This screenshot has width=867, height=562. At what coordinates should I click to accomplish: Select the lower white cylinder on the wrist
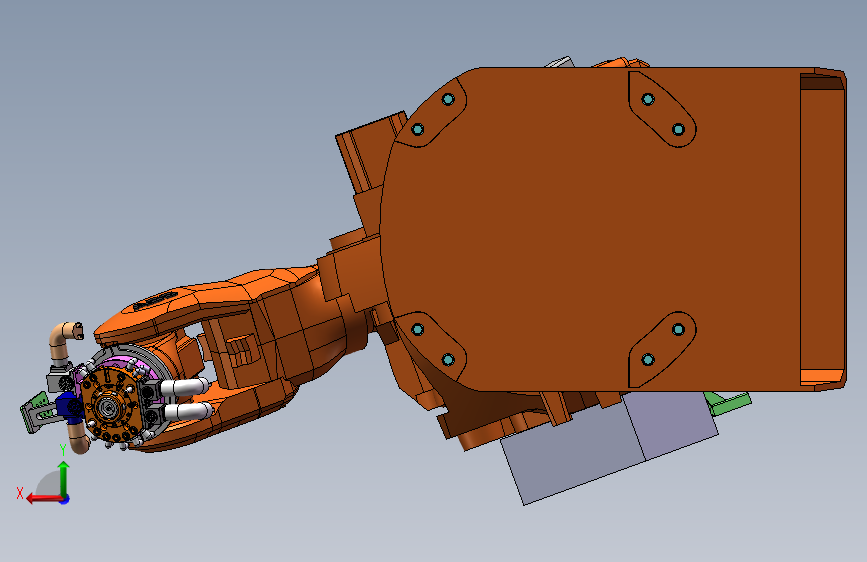click(x=186, y=412)
